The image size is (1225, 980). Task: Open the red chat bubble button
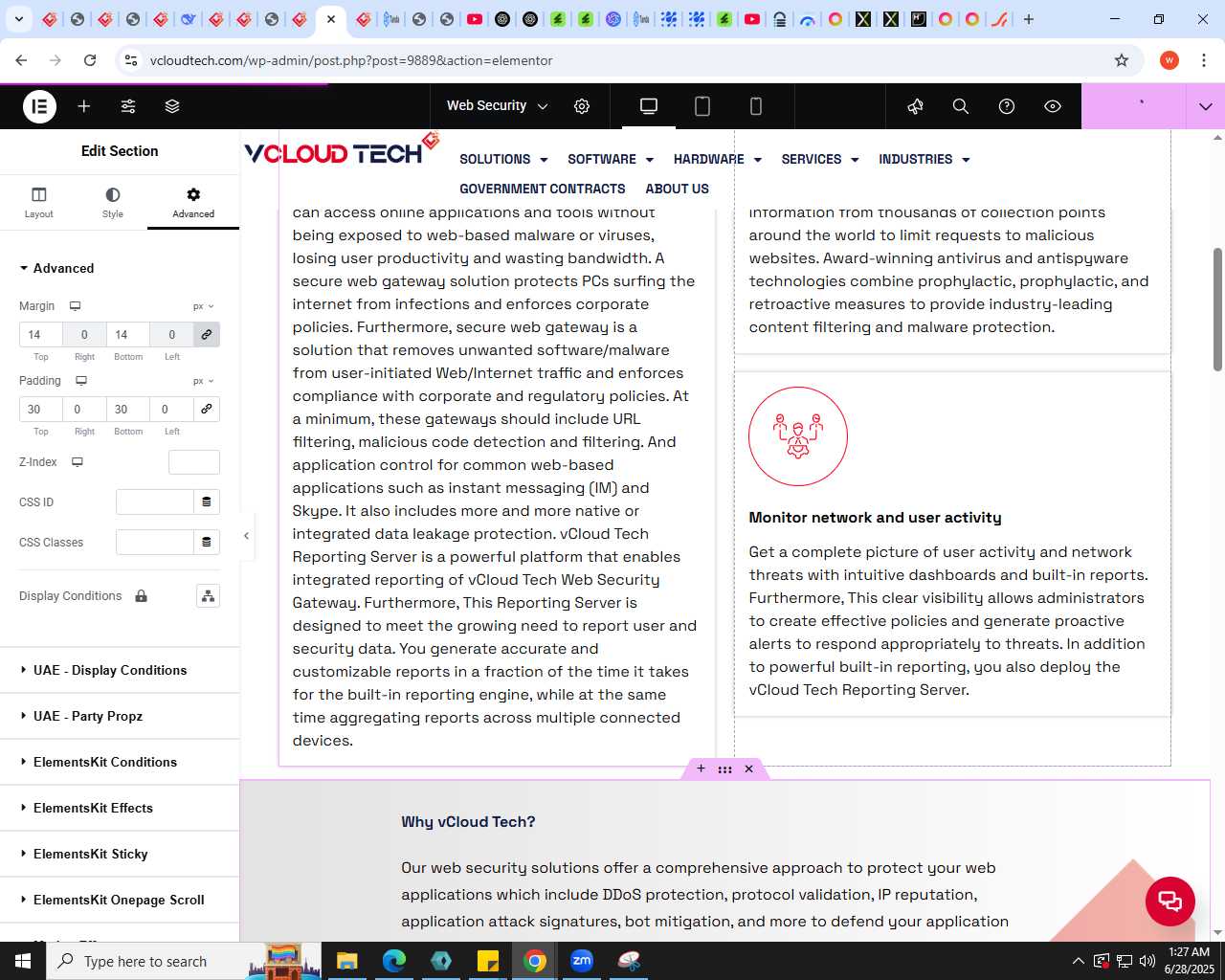pos(1170,902)
